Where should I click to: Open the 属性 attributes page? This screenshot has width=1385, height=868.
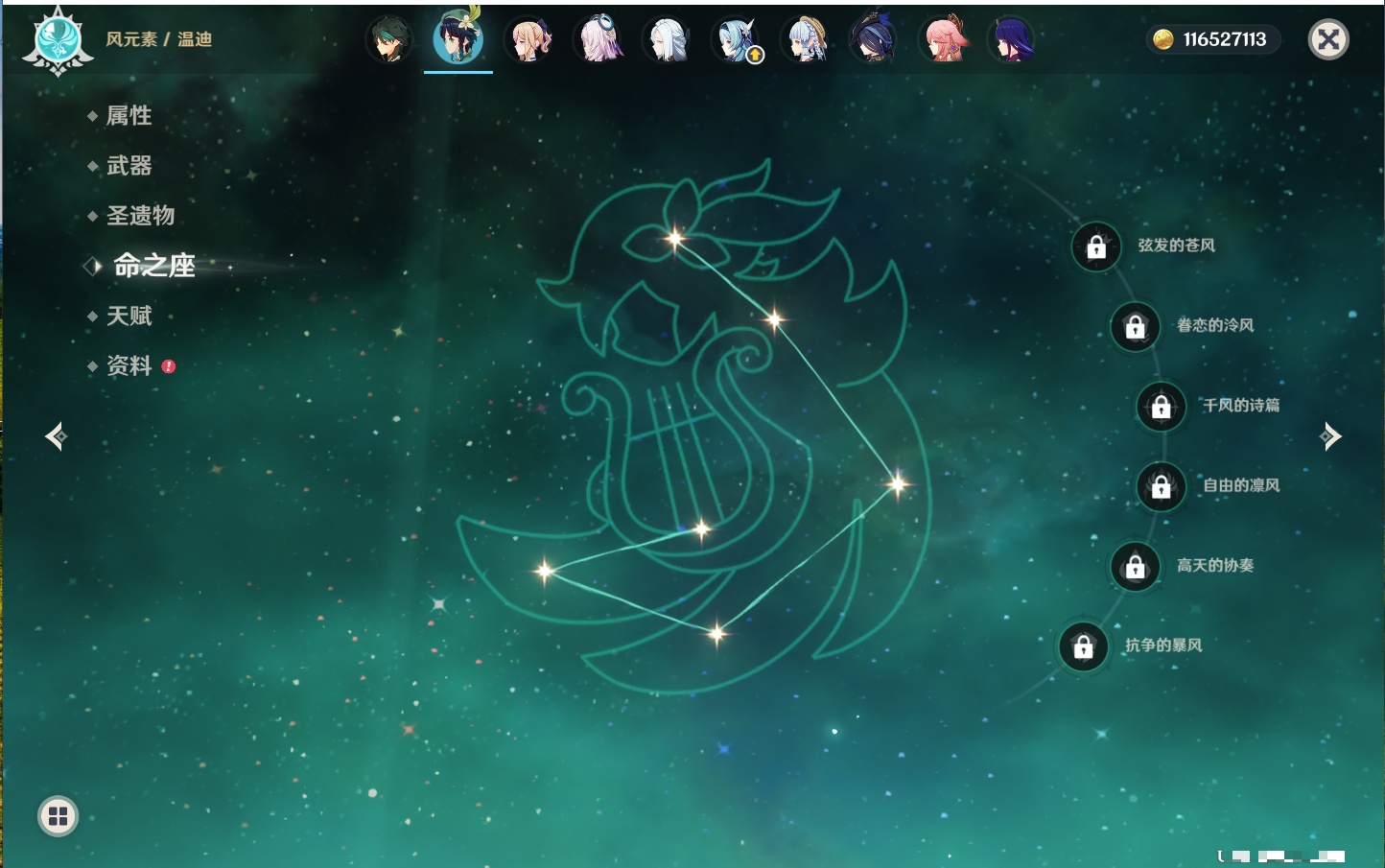tap(129, 116)
